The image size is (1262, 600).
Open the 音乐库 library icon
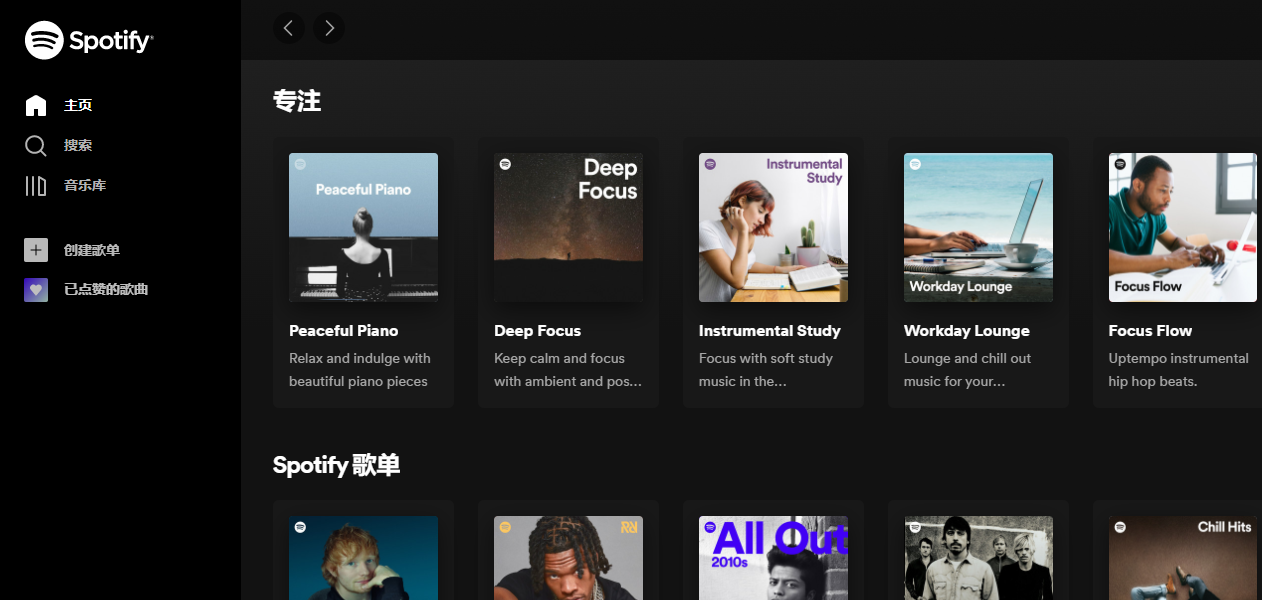click(36, 185)
